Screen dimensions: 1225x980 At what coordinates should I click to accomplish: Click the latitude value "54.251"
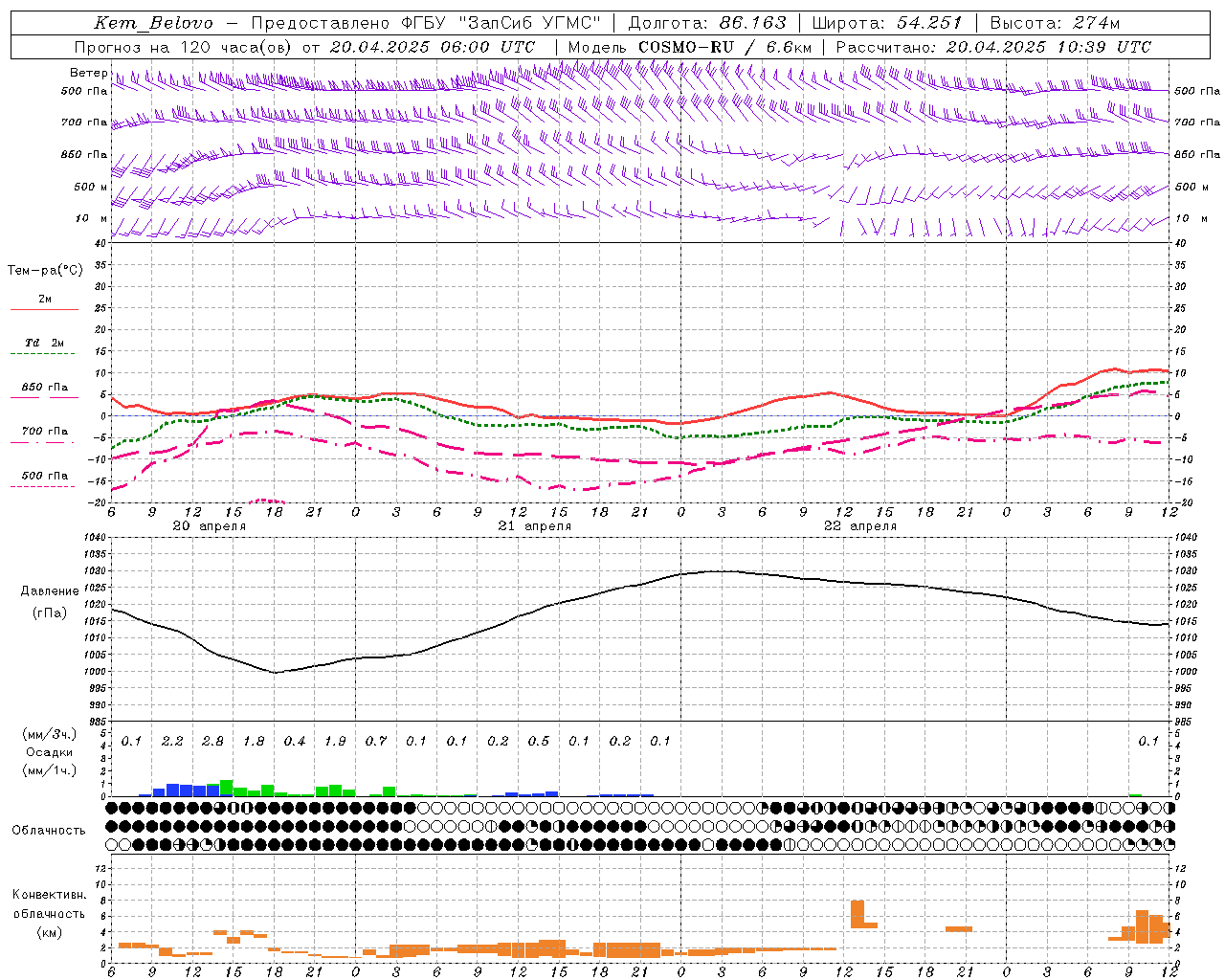[x=928, y=24]
